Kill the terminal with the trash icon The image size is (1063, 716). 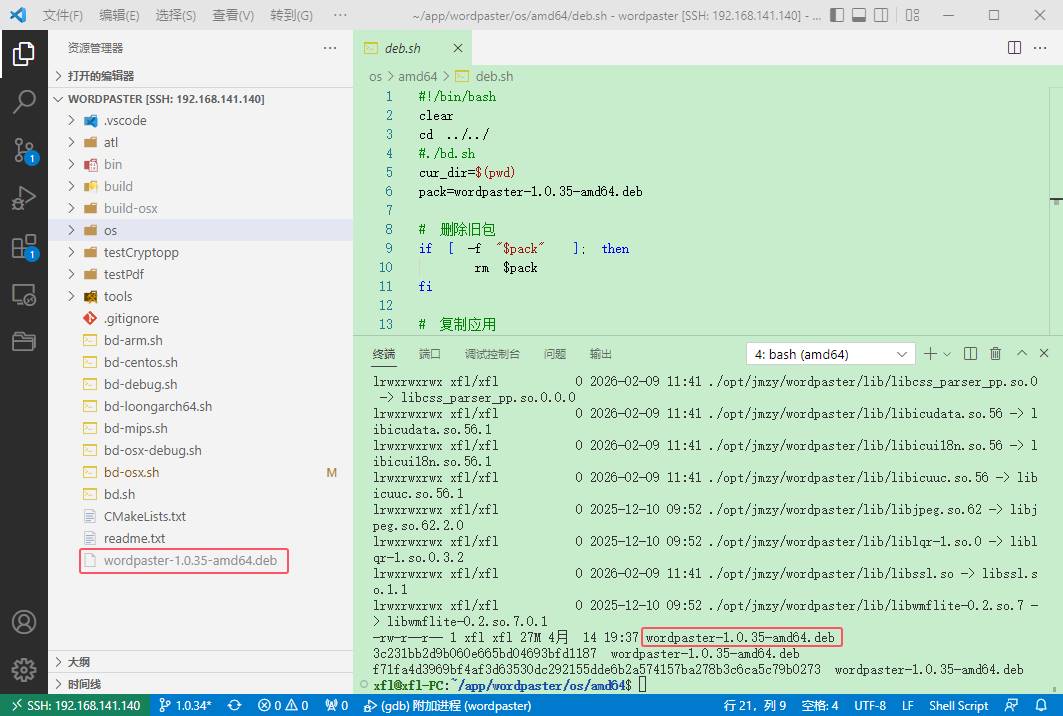pos(995,354)
